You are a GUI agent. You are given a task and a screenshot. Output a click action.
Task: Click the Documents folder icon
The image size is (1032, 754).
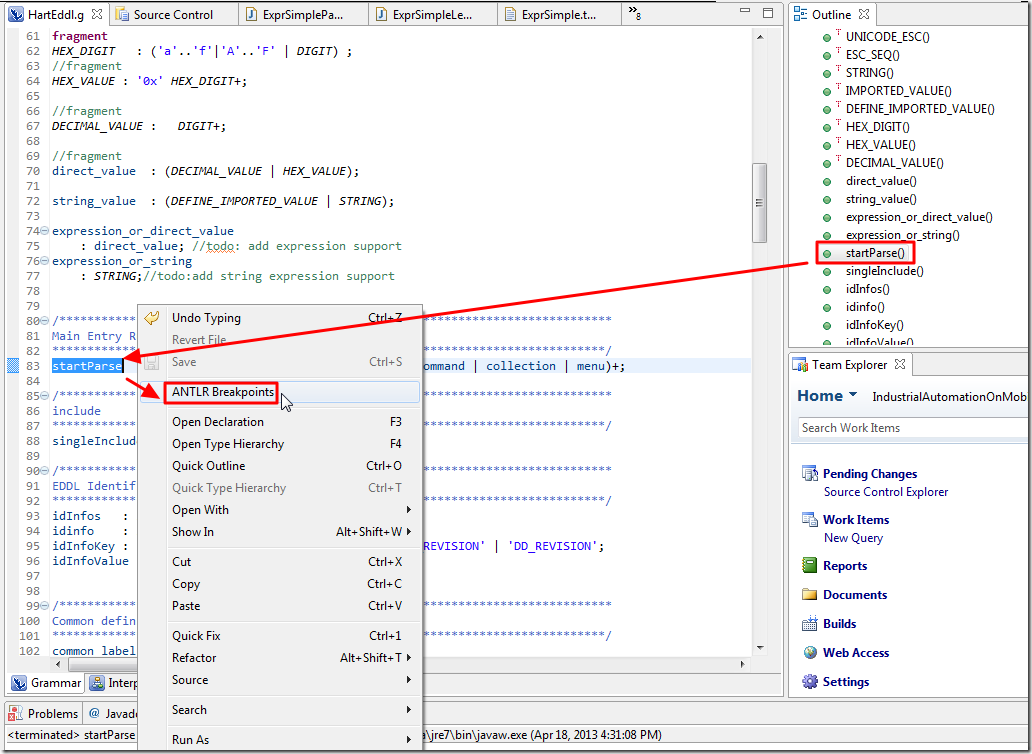click(x=809, y=595)
